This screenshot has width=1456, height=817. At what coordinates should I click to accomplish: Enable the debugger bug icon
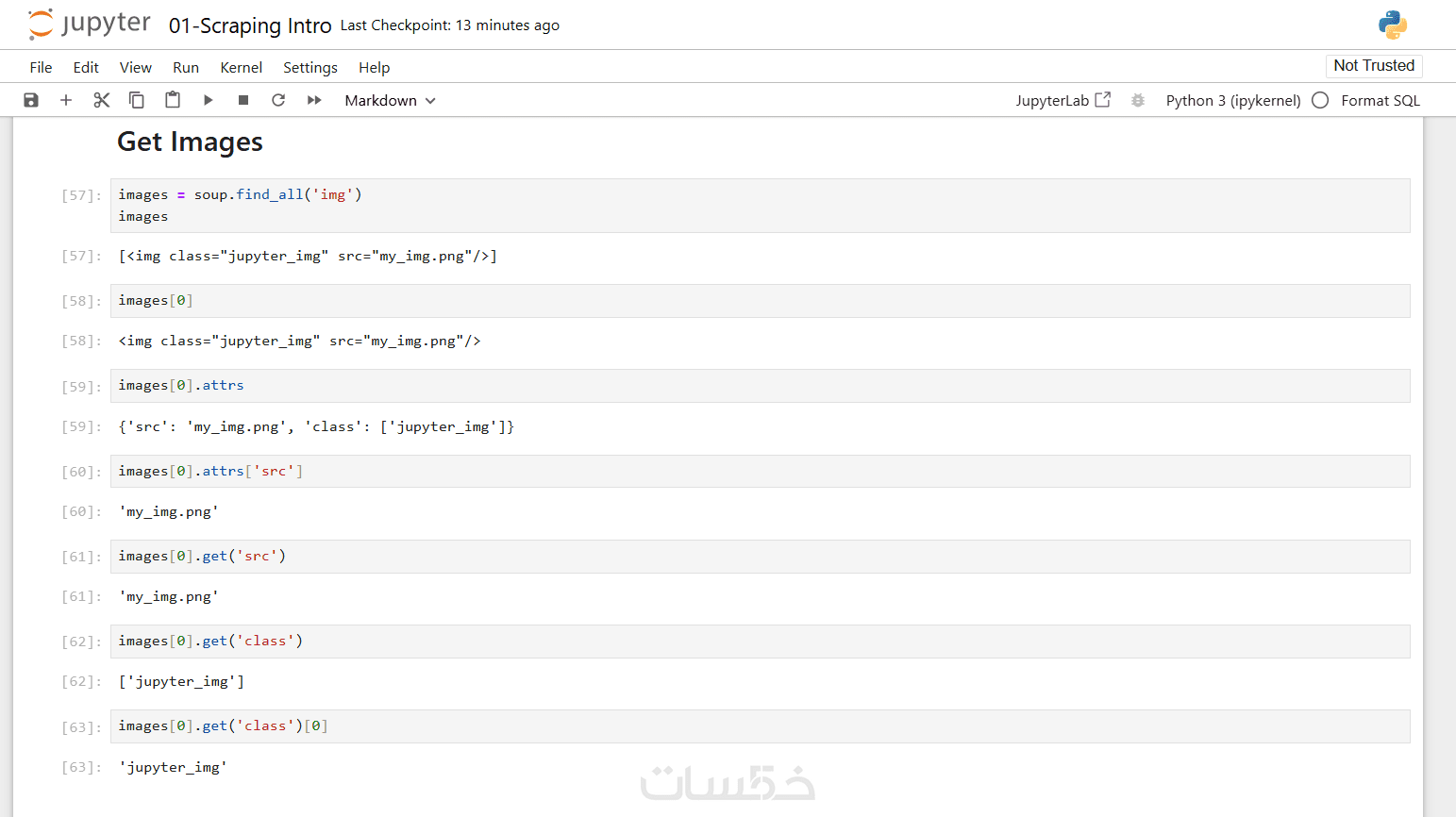(x=1138, y=100)
